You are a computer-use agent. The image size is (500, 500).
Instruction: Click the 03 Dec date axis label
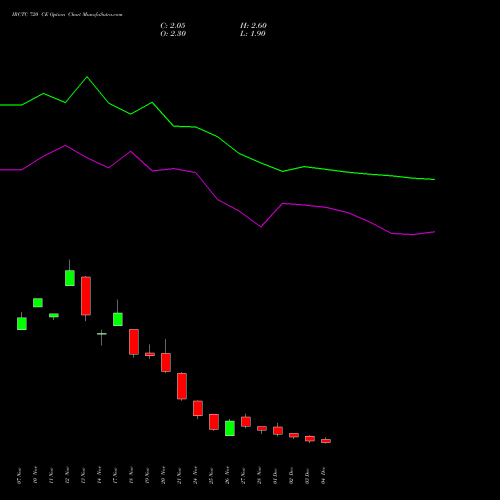[x=307, y=476]
